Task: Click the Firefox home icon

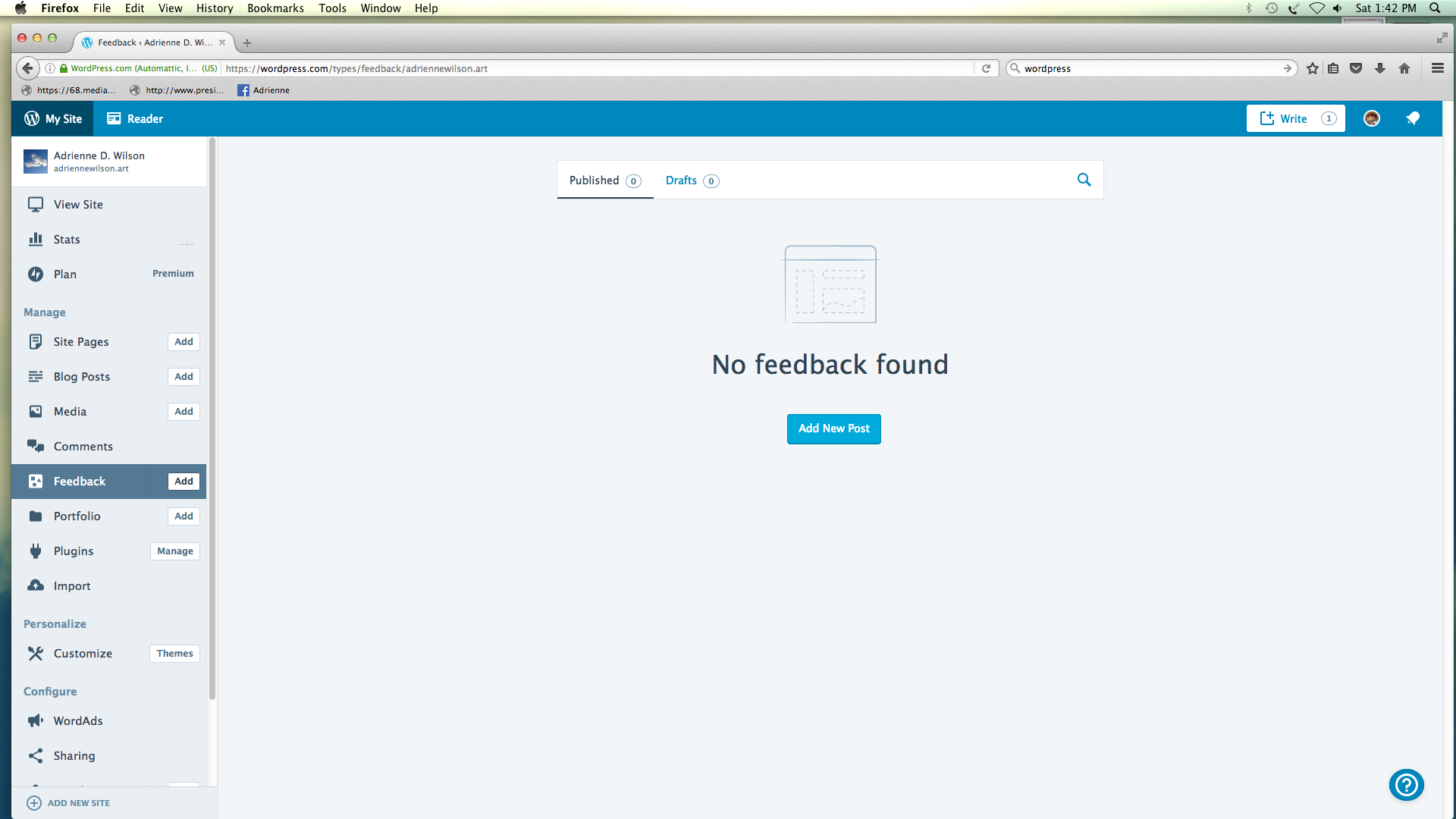Action: (1404, 68)
